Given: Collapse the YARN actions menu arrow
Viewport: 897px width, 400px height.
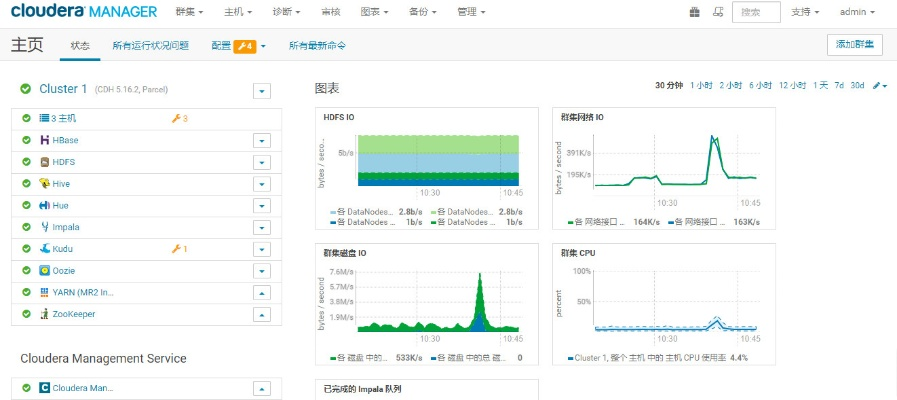Looking at the screenshot, I should pyautogui.click(x=262, y=293).
